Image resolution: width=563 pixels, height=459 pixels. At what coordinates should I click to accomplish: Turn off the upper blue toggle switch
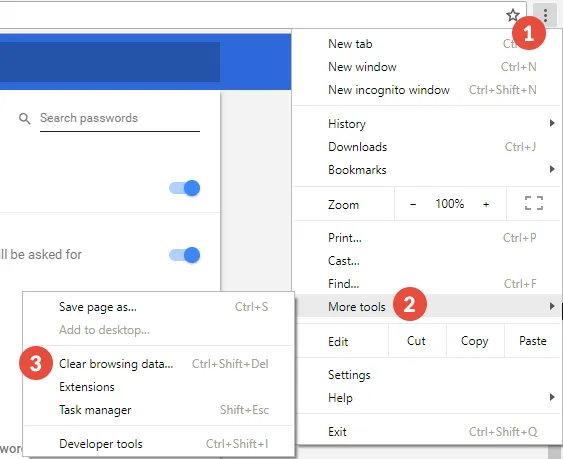pyautogui.click(x=185, y=188)
